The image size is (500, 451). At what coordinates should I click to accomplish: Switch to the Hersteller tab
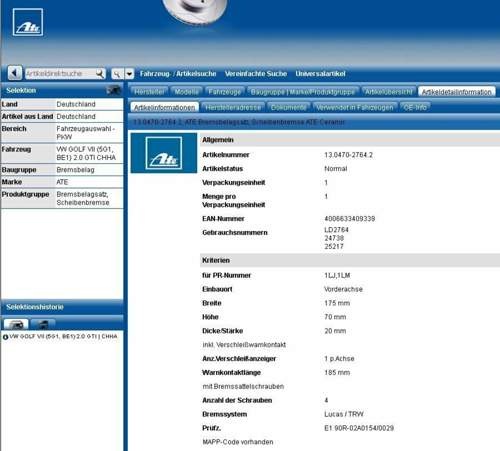point(149,92)
